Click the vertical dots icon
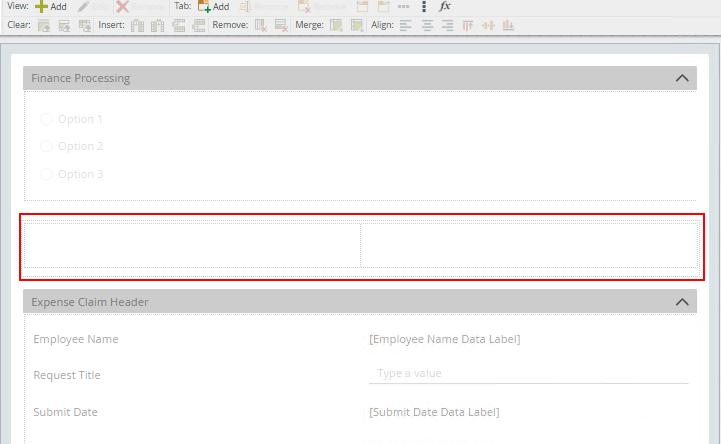 click(424, 6)
